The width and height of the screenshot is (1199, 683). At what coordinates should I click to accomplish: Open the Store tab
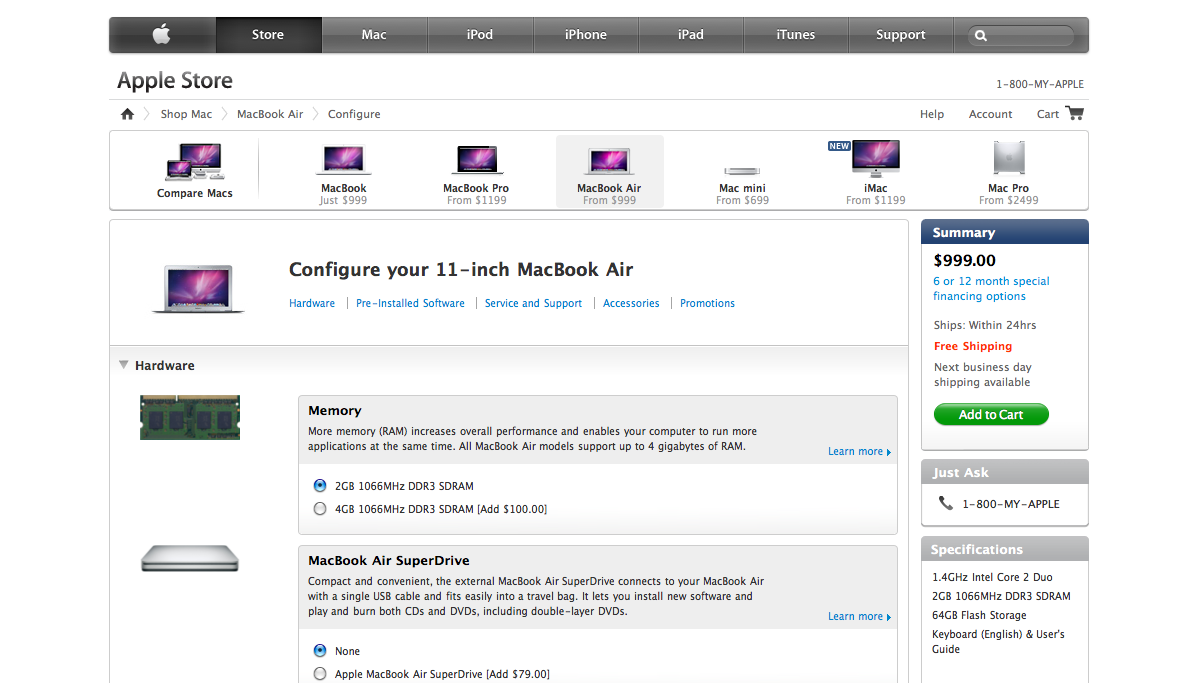click(x=268, y=34)
